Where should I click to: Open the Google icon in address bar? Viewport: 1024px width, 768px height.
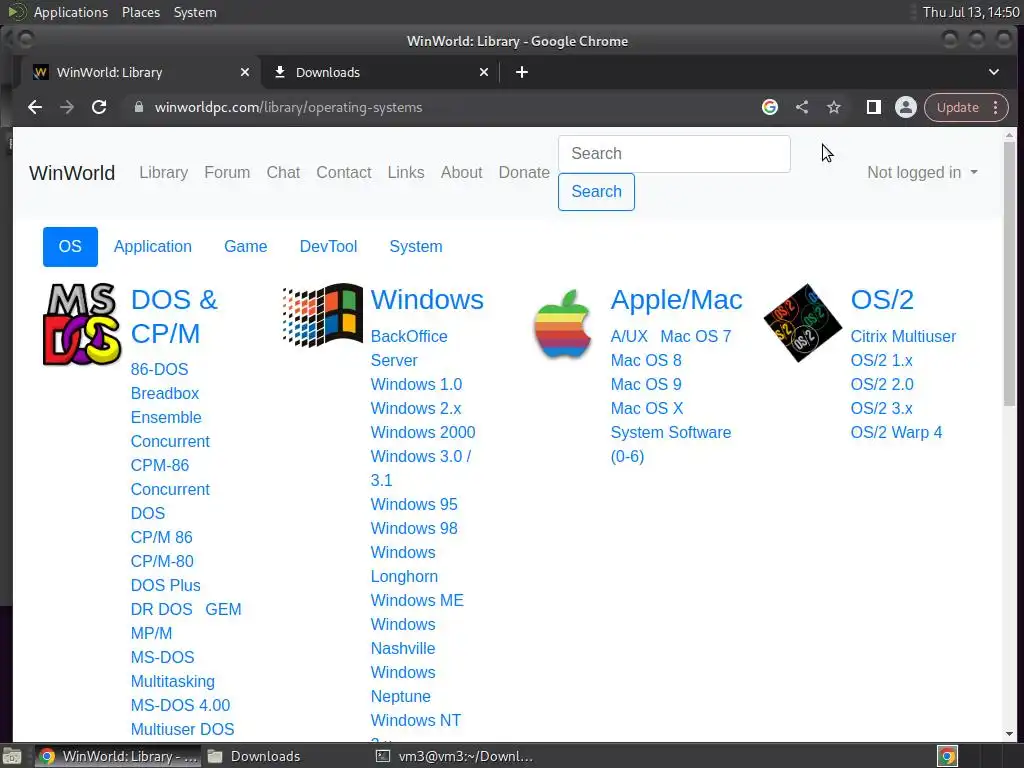(770, 107)
